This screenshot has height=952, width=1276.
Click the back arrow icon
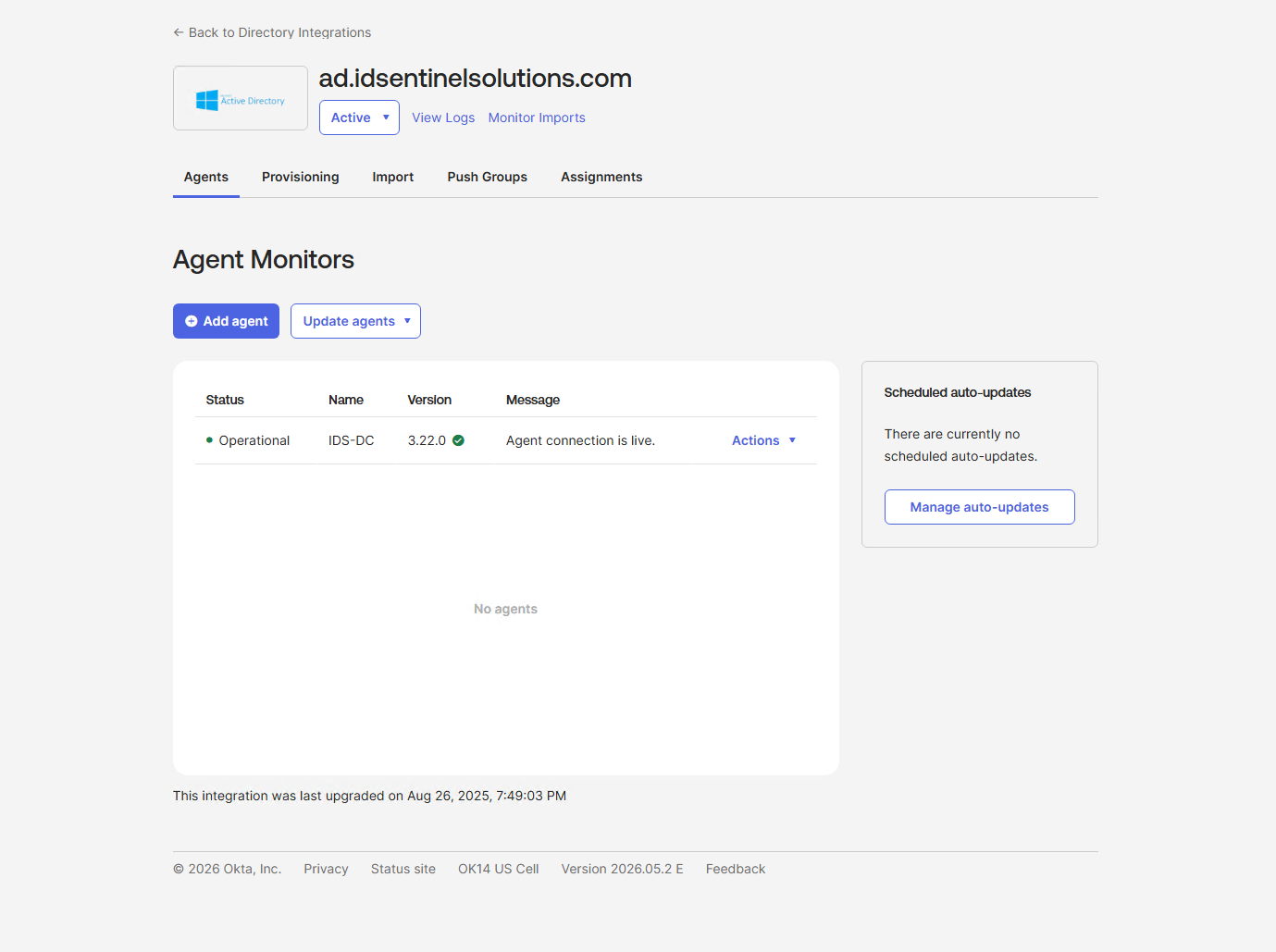click(179, 32)
